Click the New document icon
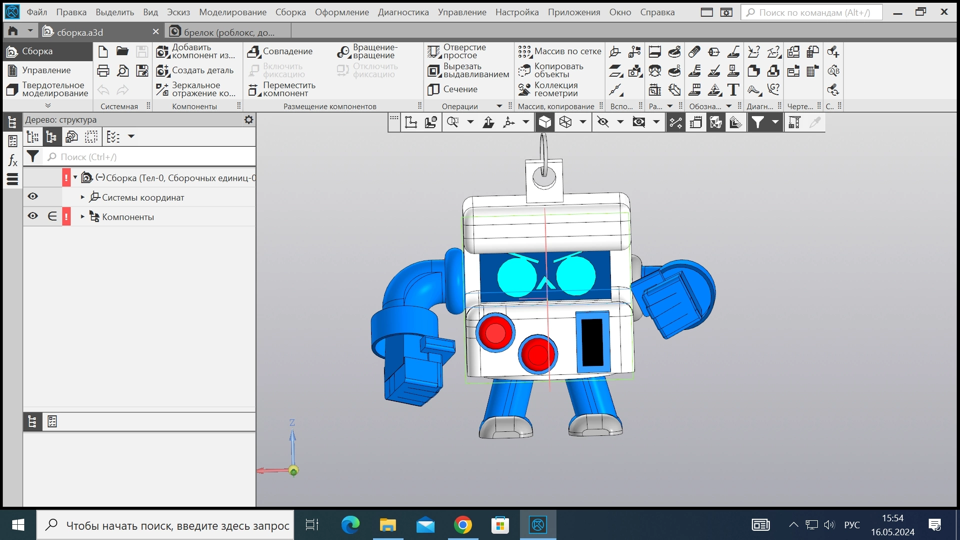 103,51
